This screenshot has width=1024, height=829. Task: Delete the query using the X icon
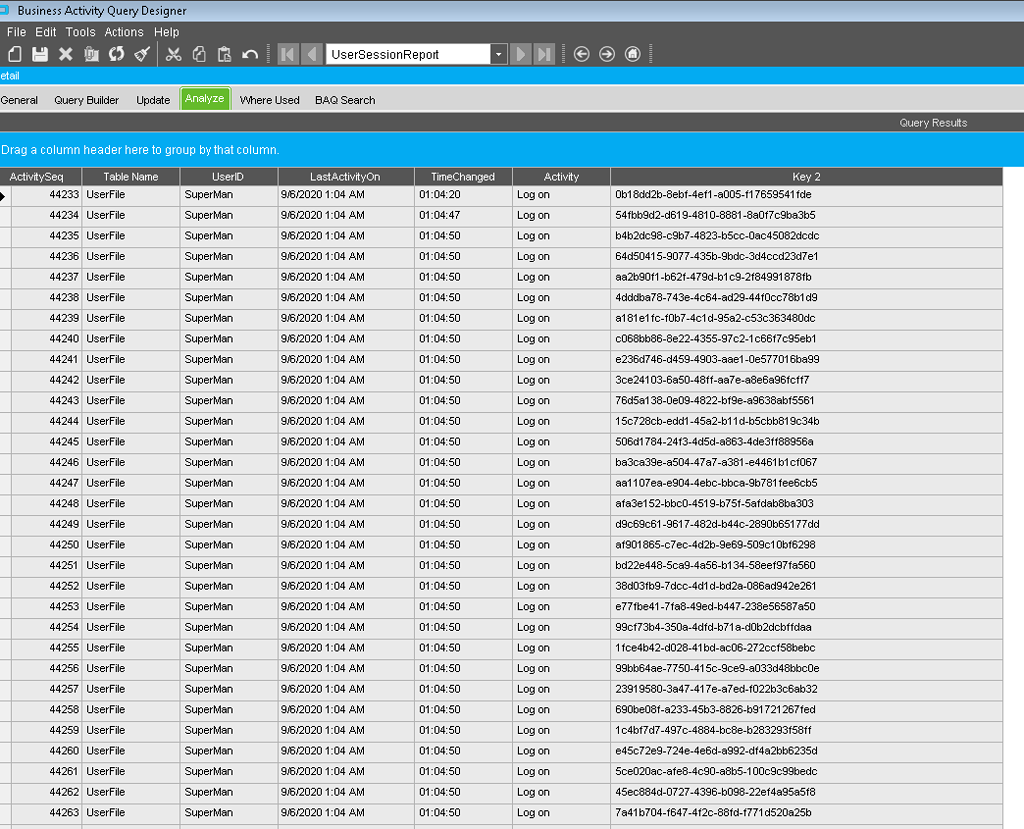63,54
